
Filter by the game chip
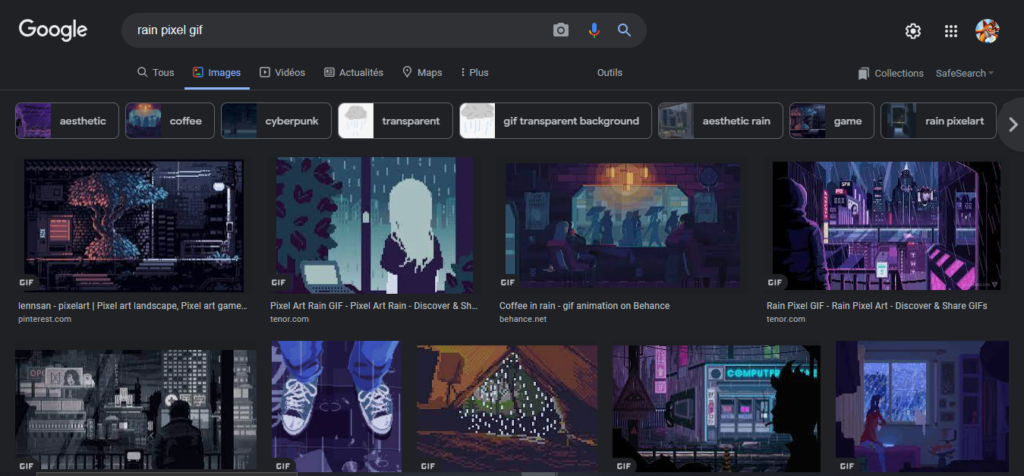click(x=831, y=121)
